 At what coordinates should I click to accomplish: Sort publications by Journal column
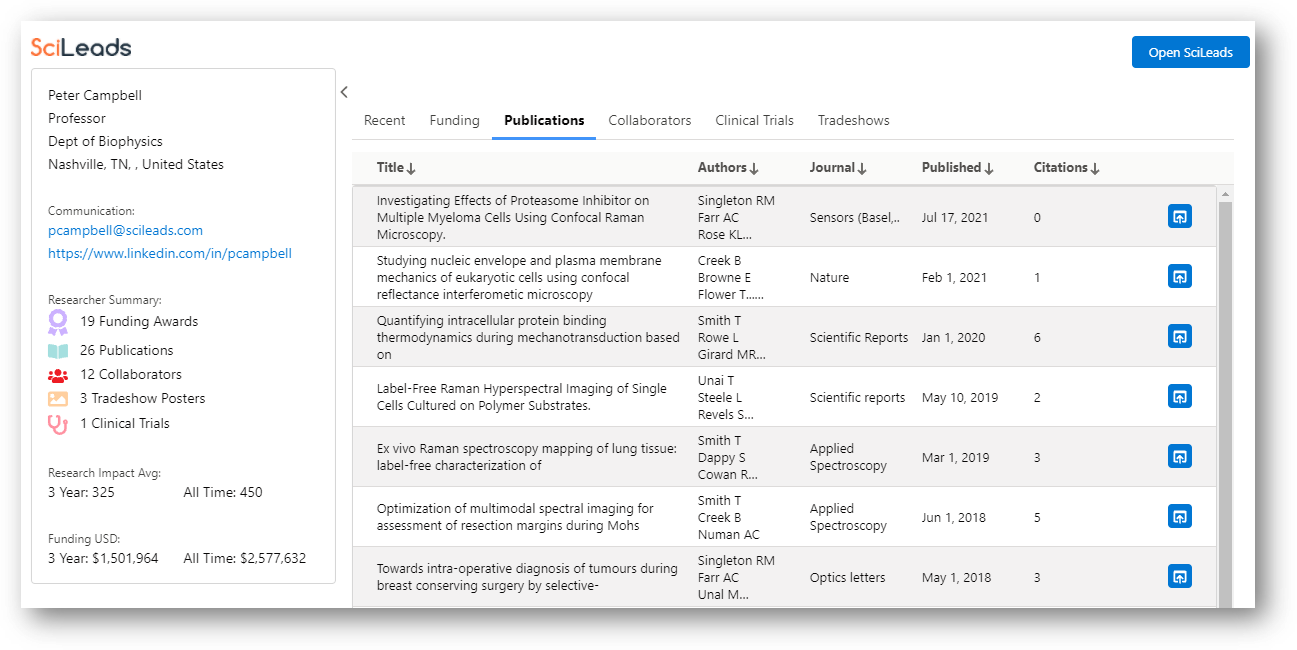coord(838,168)
